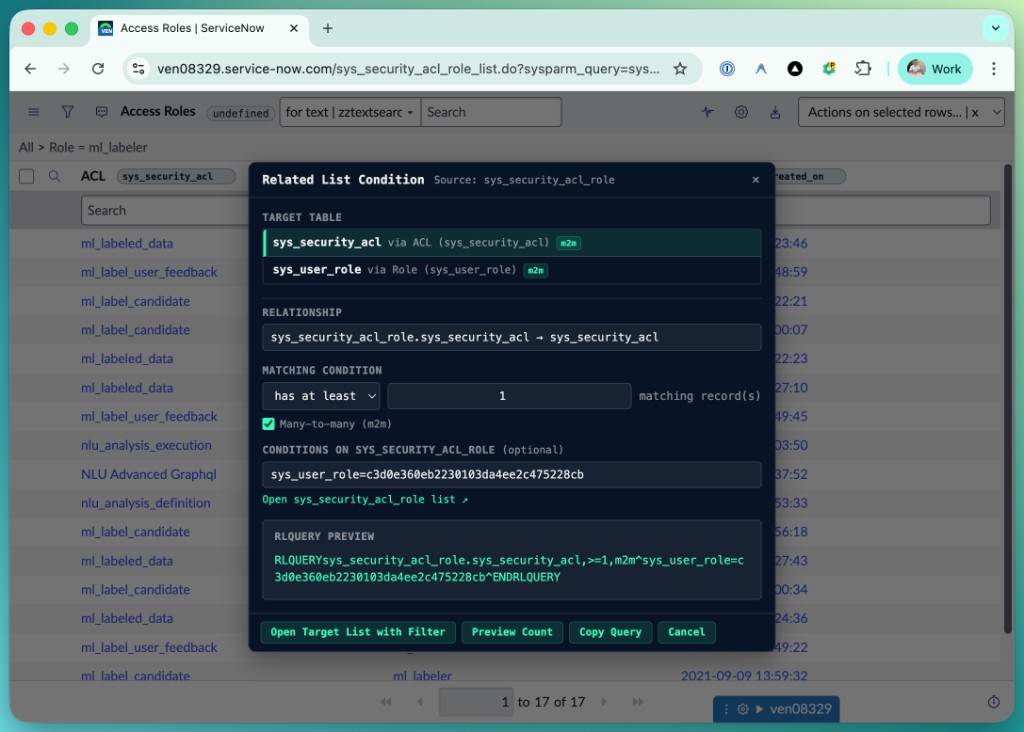This screenshot has width=1024, height=732.
Task: Click the activity stream lightning icon
Action: (707, 113)
